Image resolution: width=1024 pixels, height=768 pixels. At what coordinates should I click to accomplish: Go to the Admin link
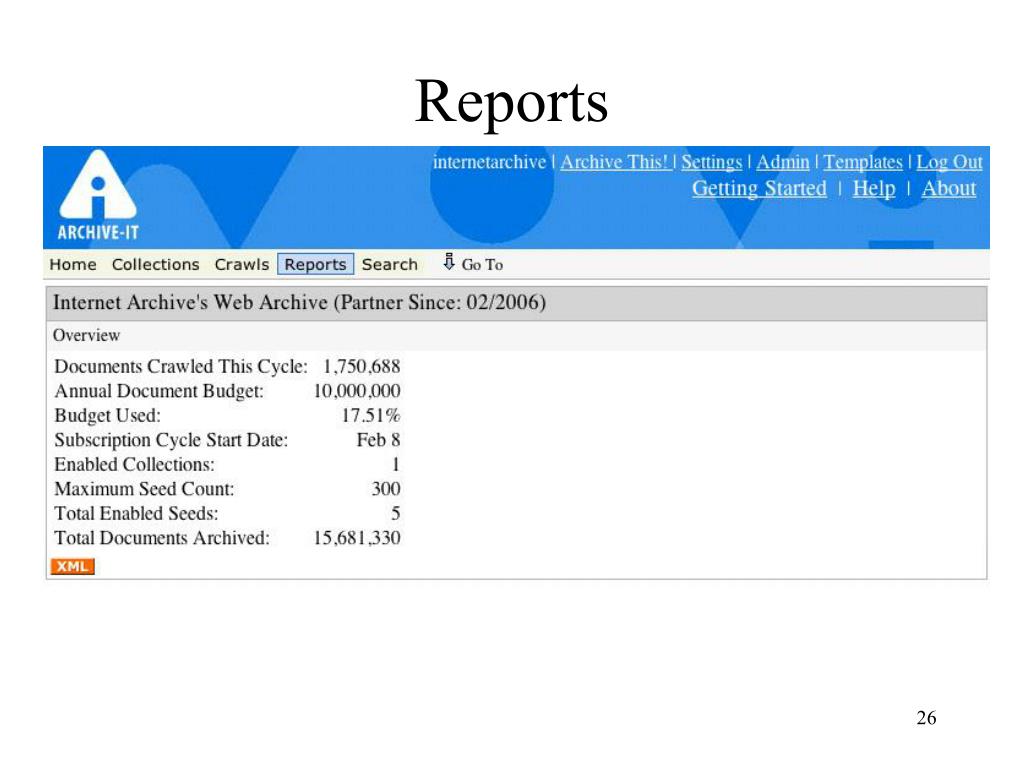point(782,162)
